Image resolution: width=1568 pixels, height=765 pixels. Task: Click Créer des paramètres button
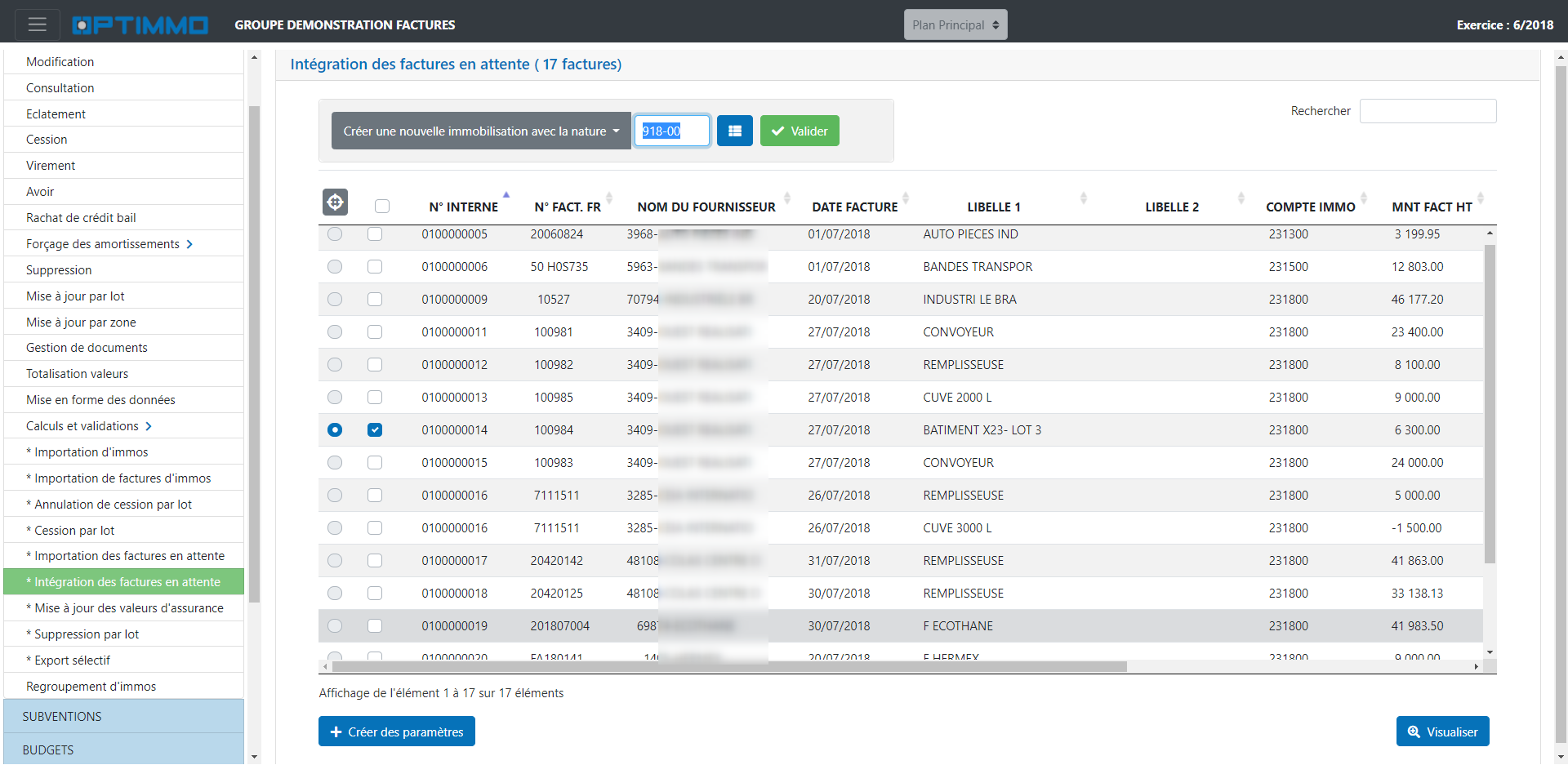[397, 732]
